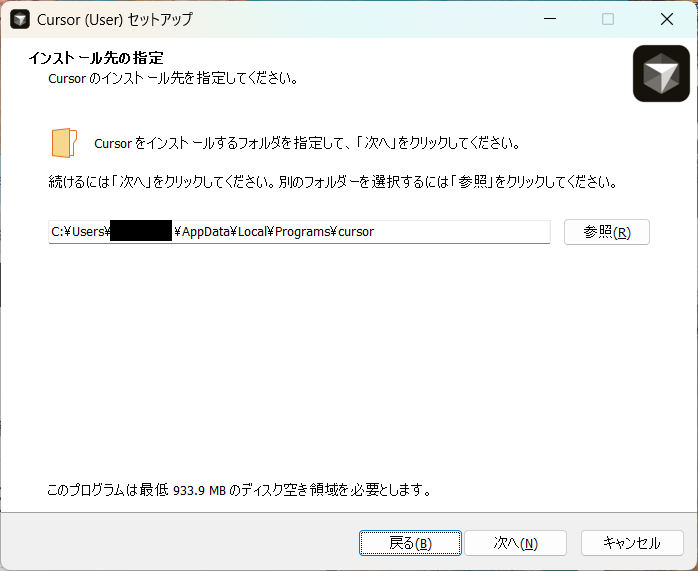Close the Cursor setup window

click(667, 19)
